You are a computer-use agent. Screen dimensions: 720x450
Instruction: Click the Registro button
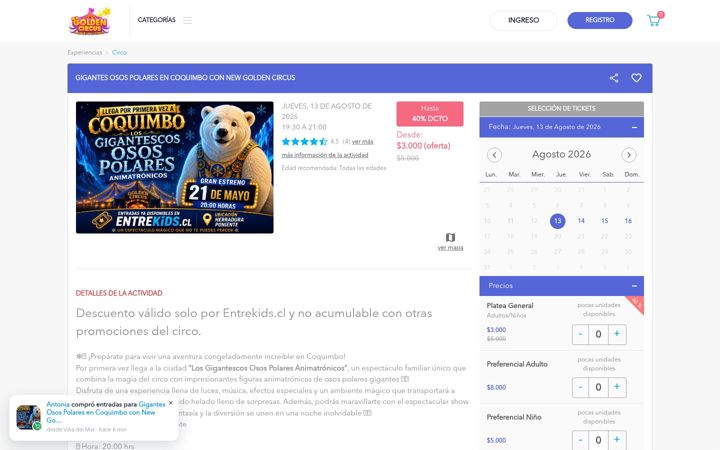[600, 20]
